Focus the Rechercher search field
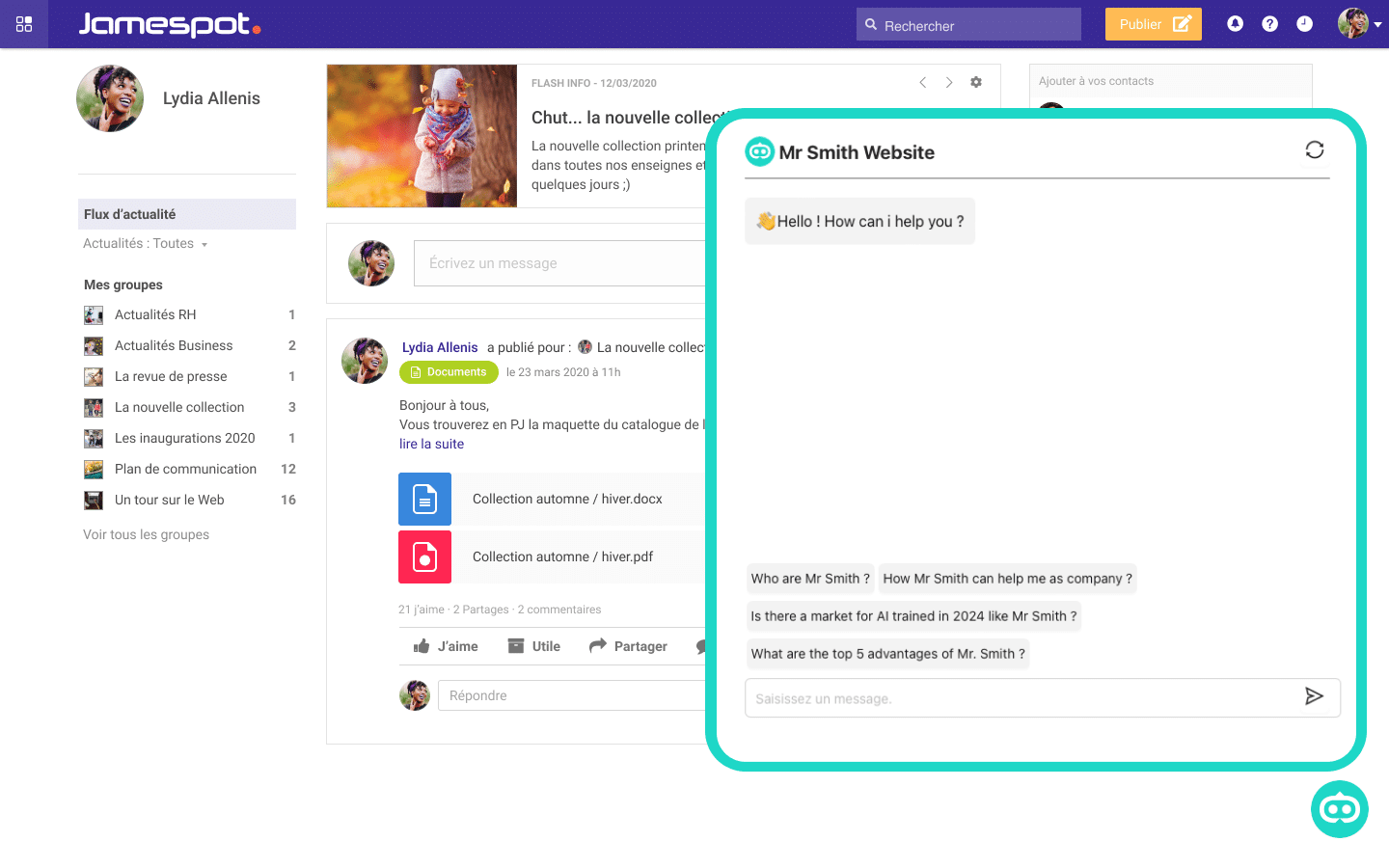 [968, 24]
